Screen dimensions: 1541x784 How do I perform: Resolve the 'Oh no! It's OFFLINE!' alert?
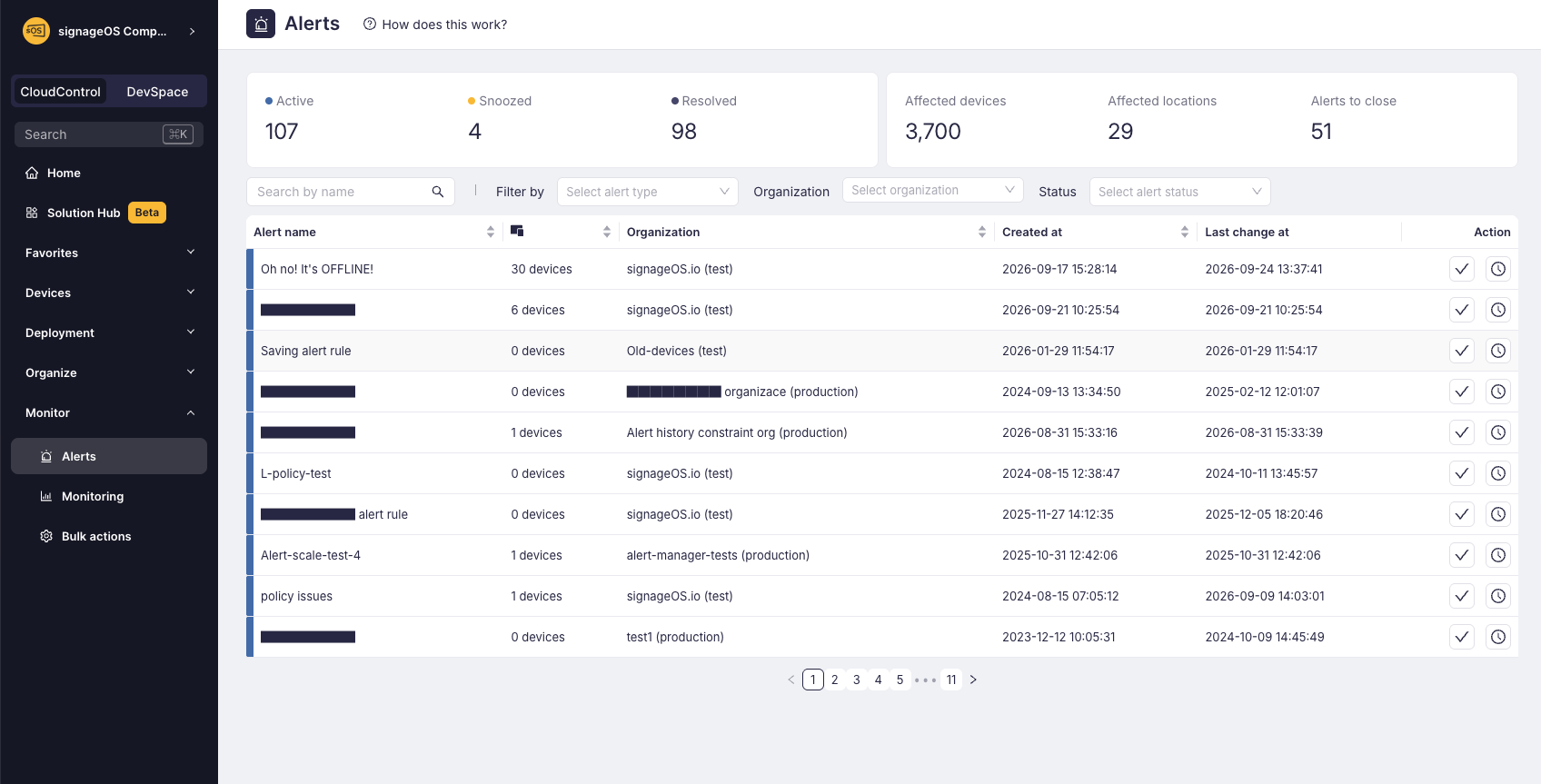pyautogui.click(x=1461, y=269)
